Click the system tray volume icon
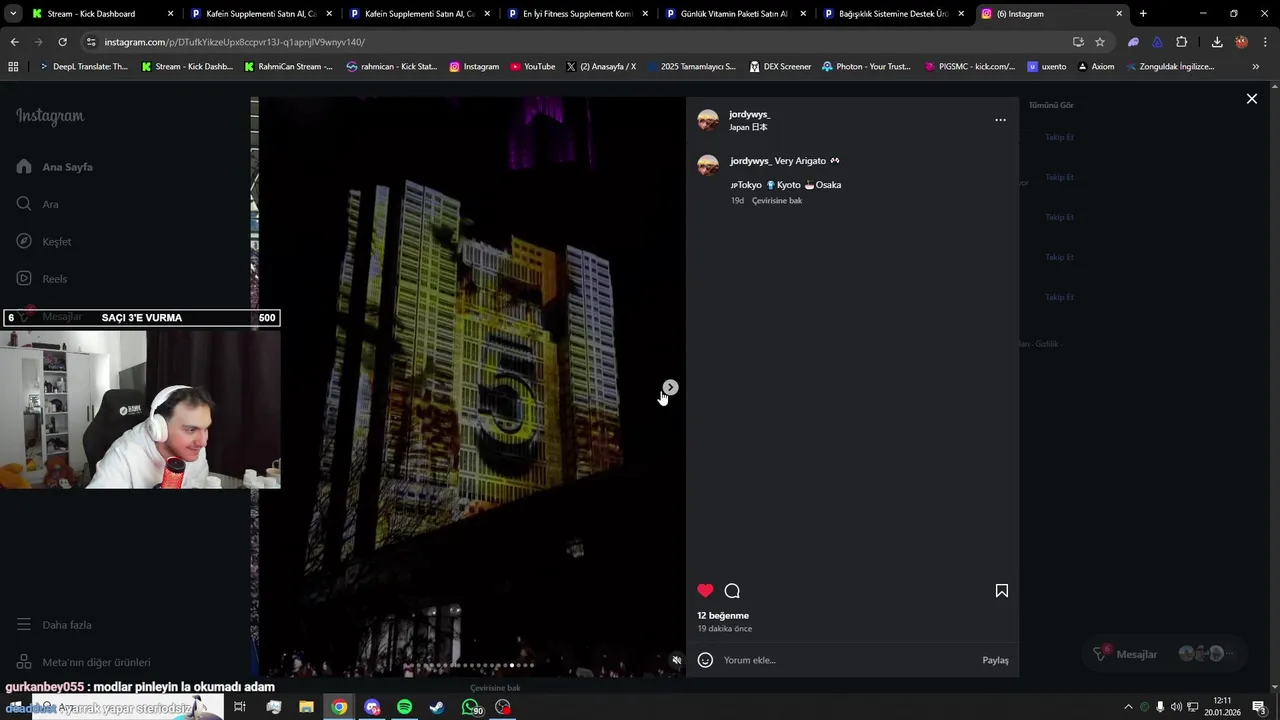The height and width of the screenshot is (720, 1280). [1176, 707]
